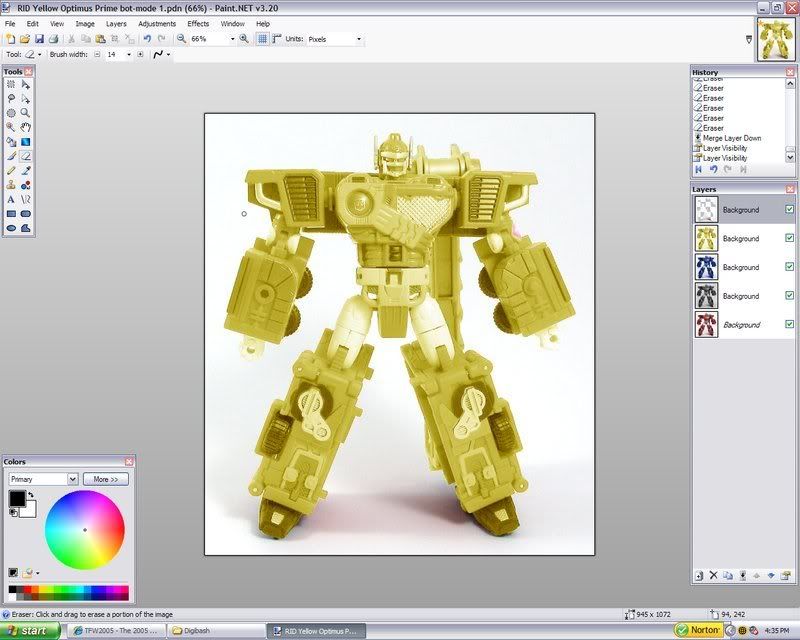Click the Undo arrow in the toolbar
800x640 pixels.
[147, 39]
